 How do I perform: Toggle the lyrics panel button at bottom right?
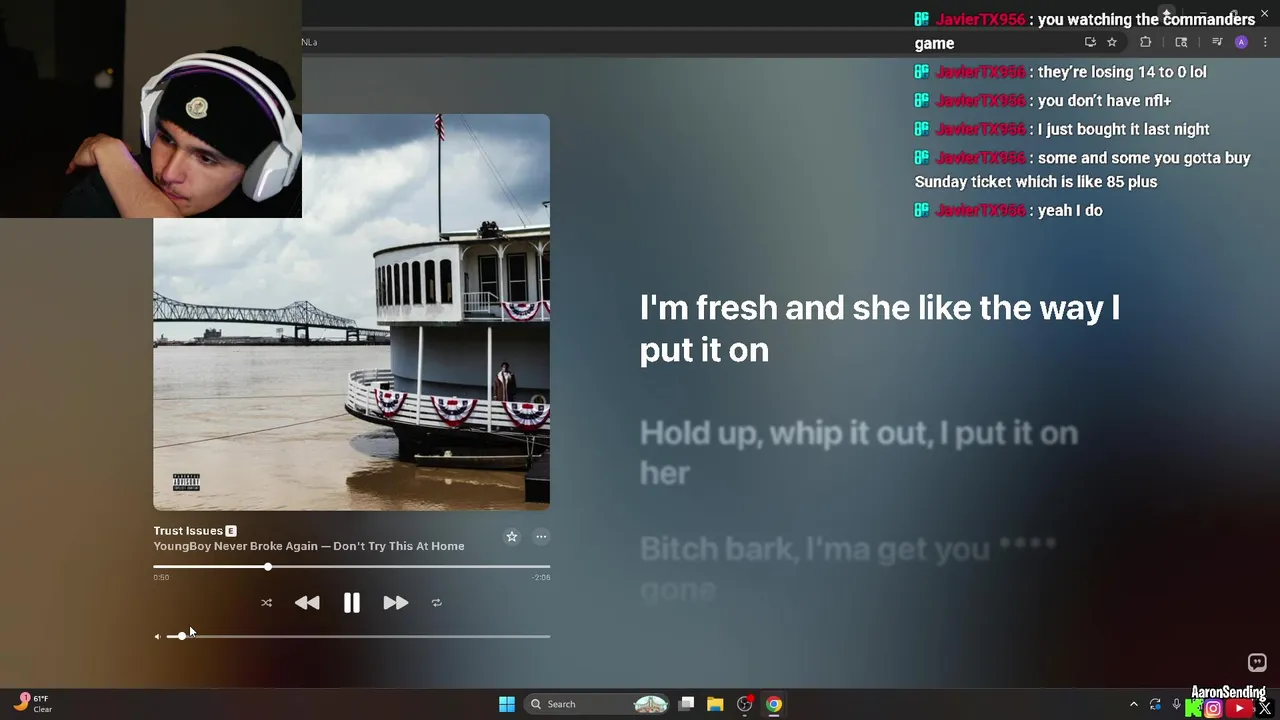coord(1257,662)
